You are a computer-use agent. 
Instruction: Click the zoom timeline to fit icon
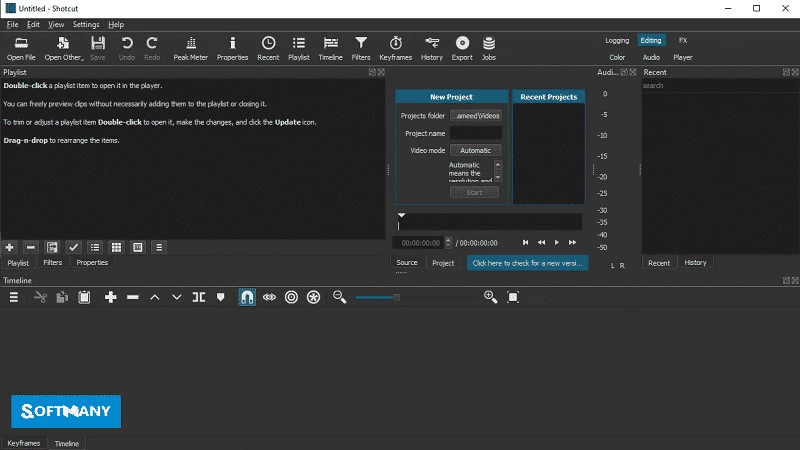point(513,297)
